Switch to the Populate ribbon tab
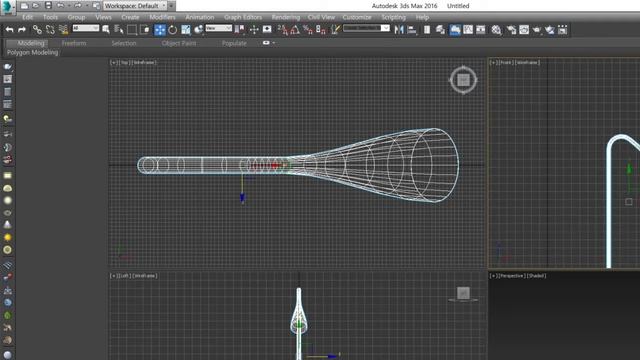The image size is (640, 360). point(234,43)
